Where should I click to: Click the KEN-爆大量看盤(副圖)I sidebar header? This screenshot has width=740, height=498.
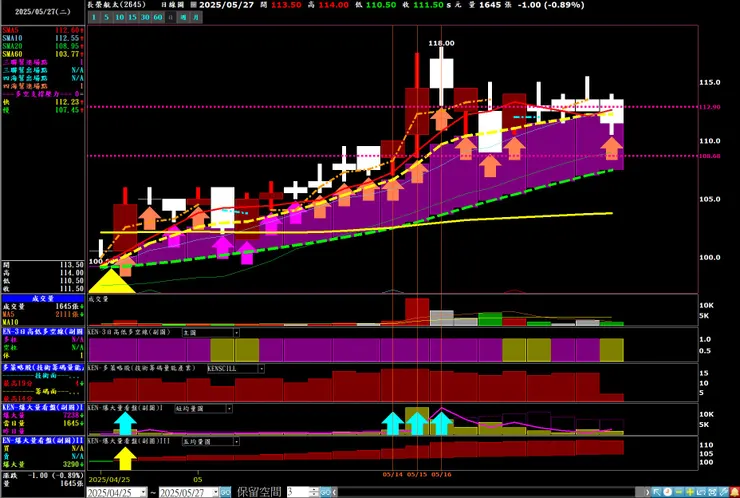43,407
